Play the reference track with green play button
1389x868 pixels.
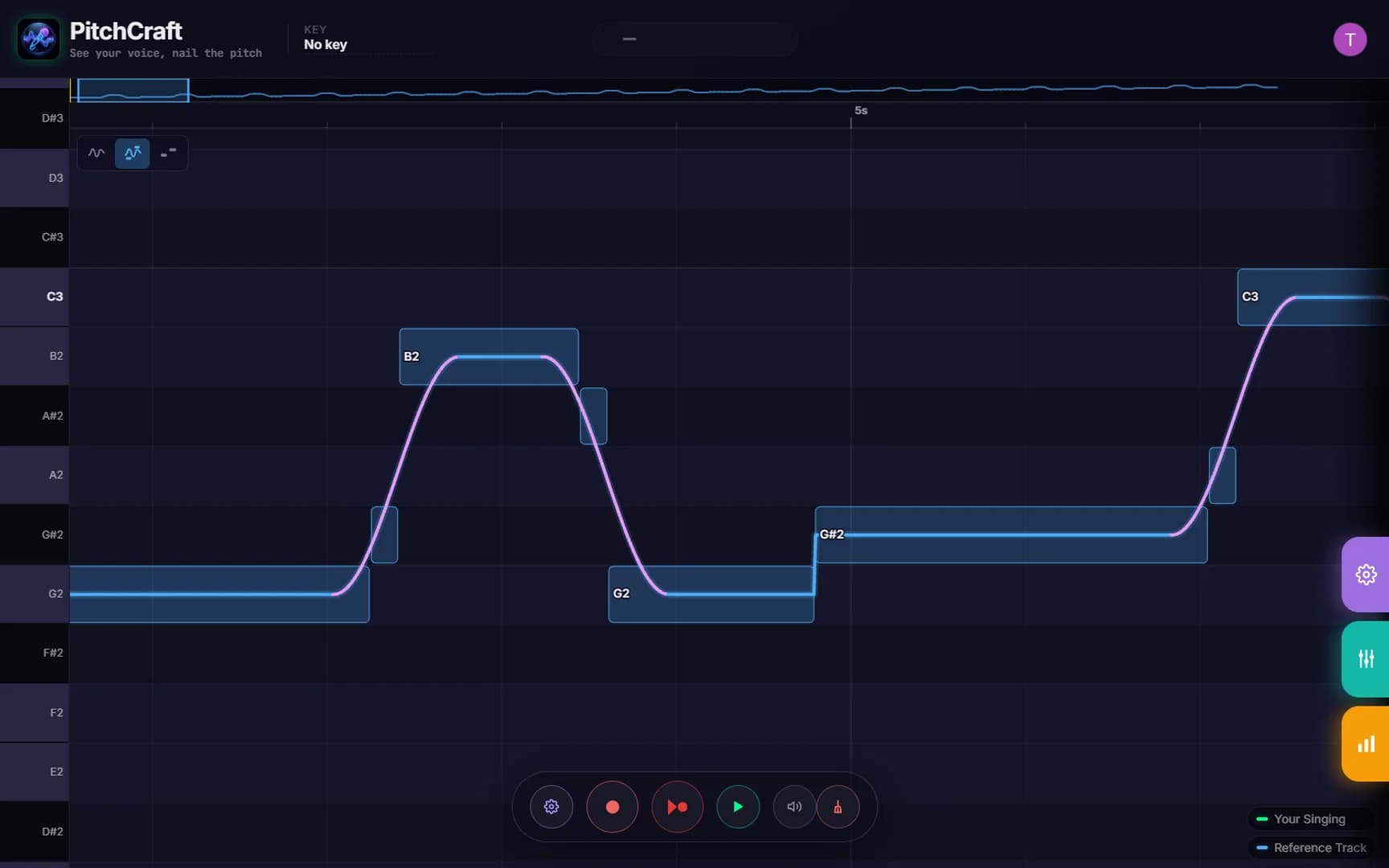click(738, 806)
